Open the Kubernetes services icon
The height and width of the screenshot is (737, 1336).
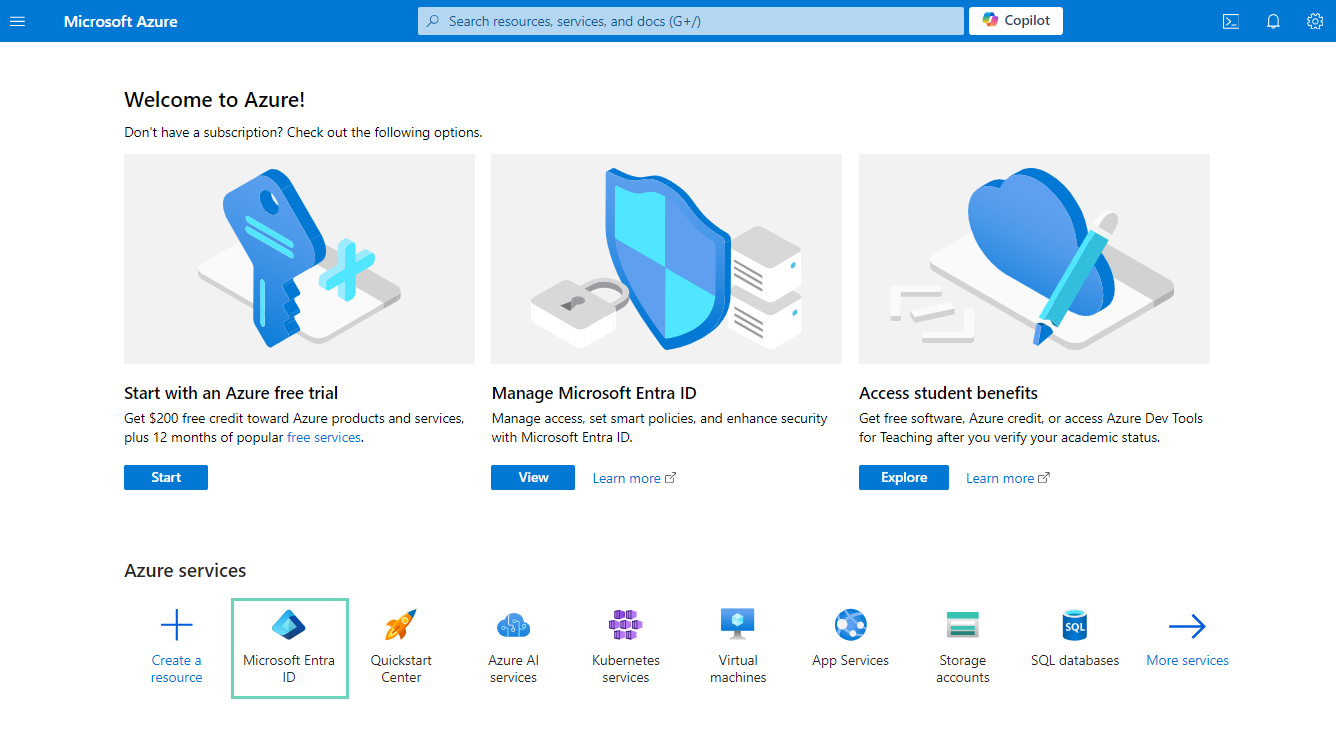(626, 625)
